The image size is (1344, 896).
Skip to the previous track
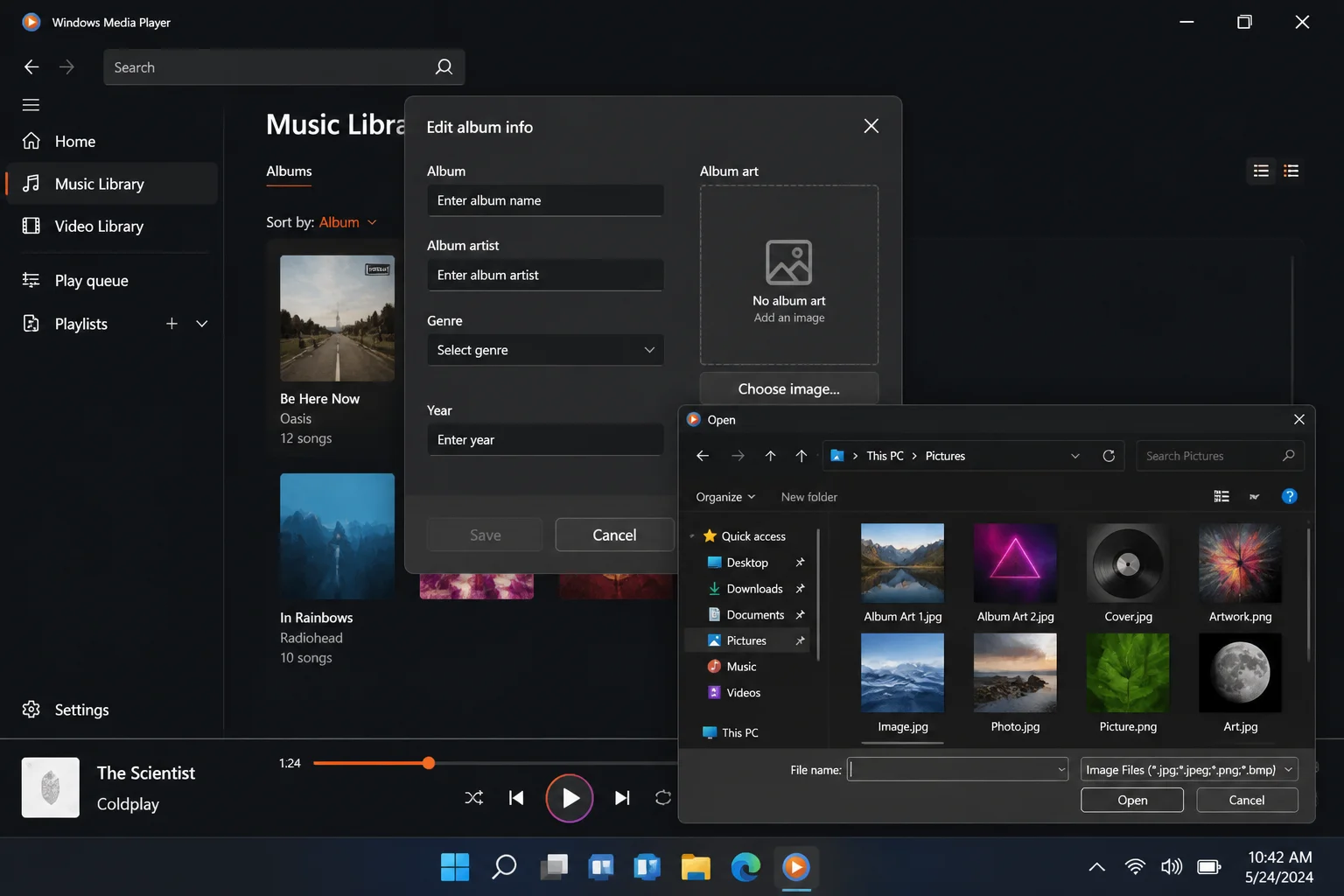(516, 797)
